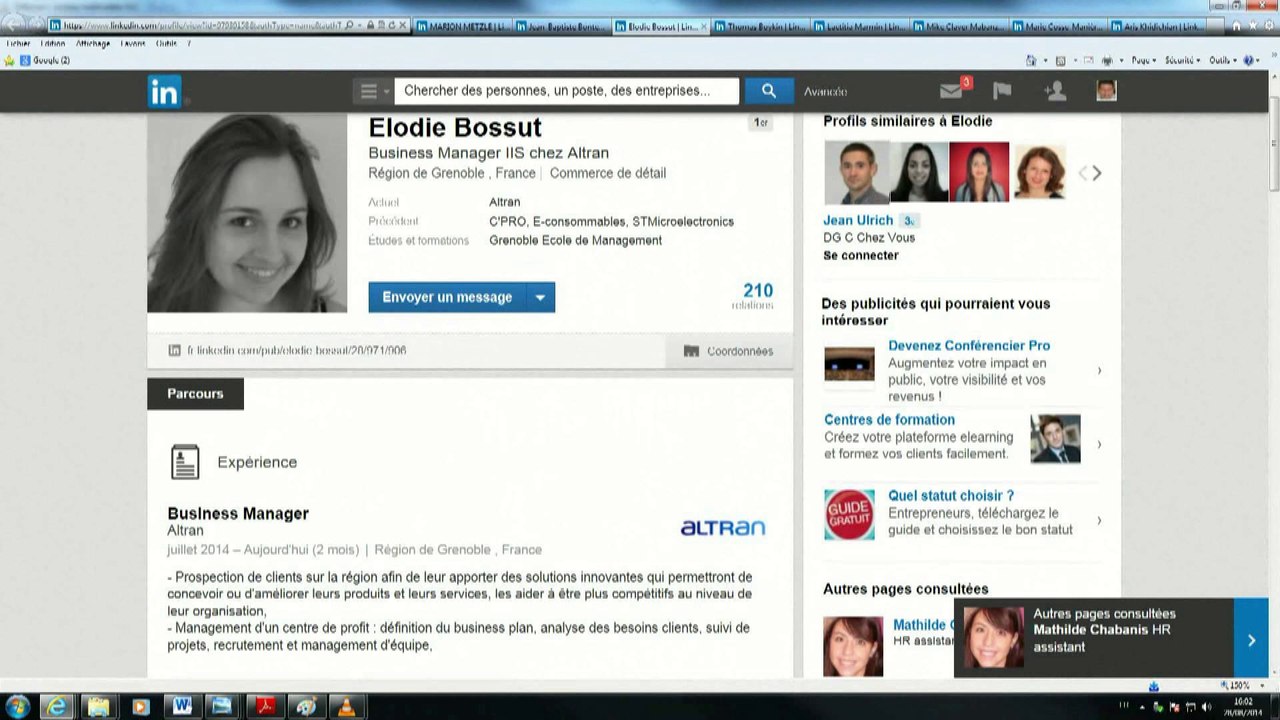The width and height of the screenshot is (1280, 720).
Task: Open the account menu profile picture
Action: 1106,91
